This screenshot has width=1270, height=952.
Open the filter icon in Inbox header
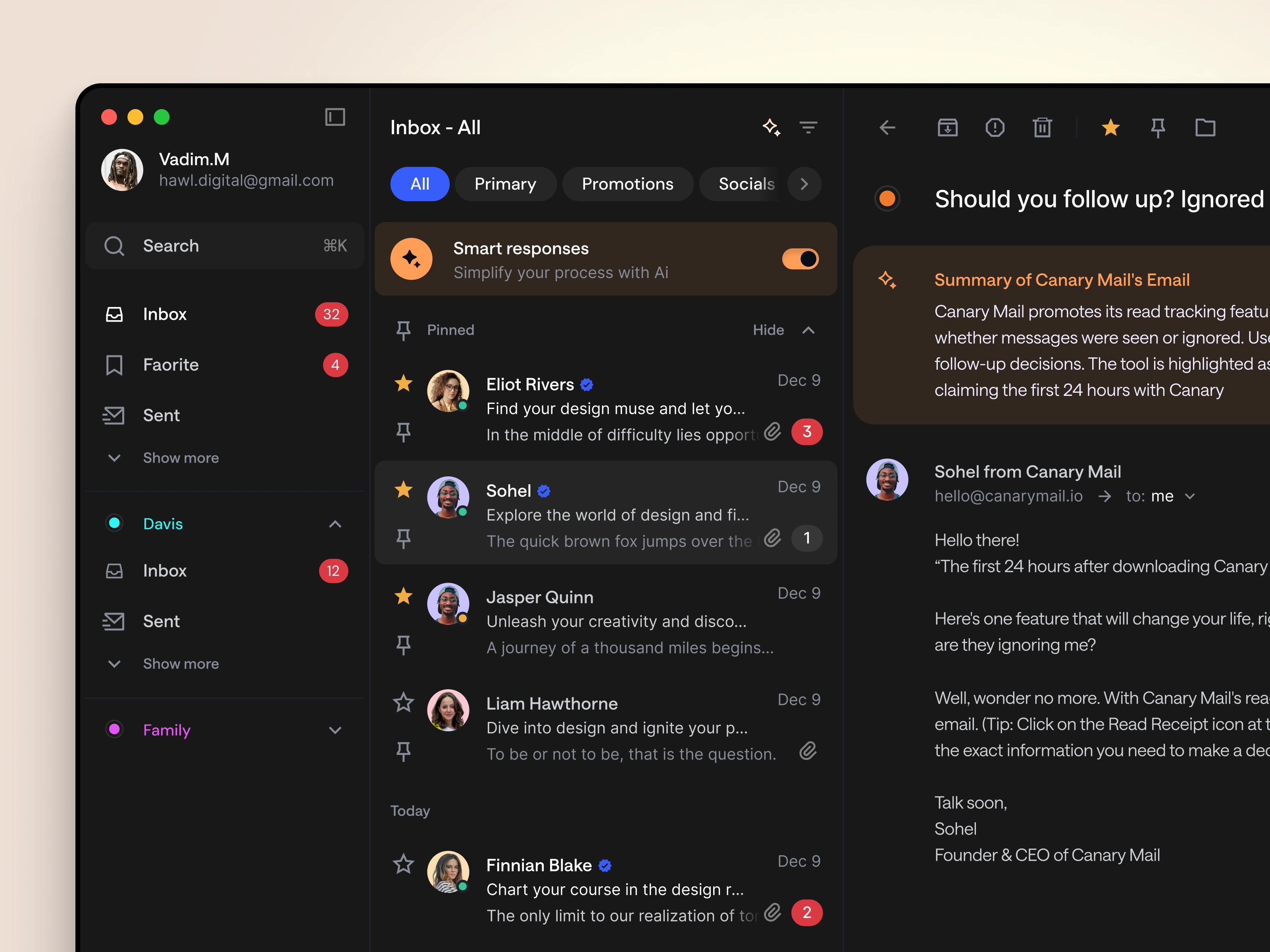tap(808, 127)
